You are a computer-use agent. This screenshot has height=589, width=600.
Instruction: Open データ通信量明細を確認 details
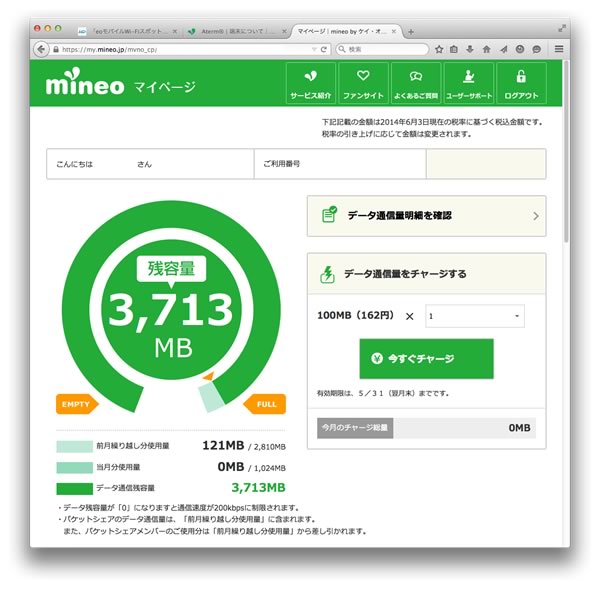(426, 216)
